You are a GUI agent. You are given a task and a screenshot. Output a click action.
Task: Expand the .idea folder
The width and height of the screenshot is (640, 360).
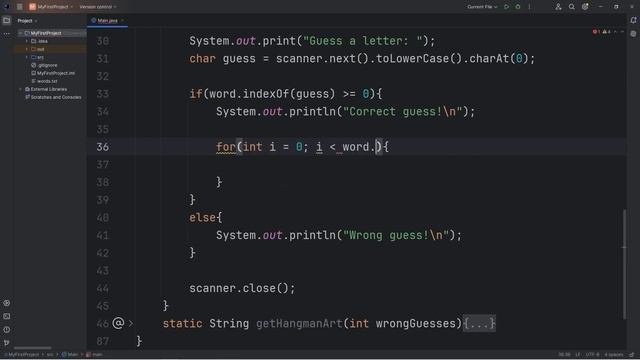pyautogui.click(x=27, y=41)
